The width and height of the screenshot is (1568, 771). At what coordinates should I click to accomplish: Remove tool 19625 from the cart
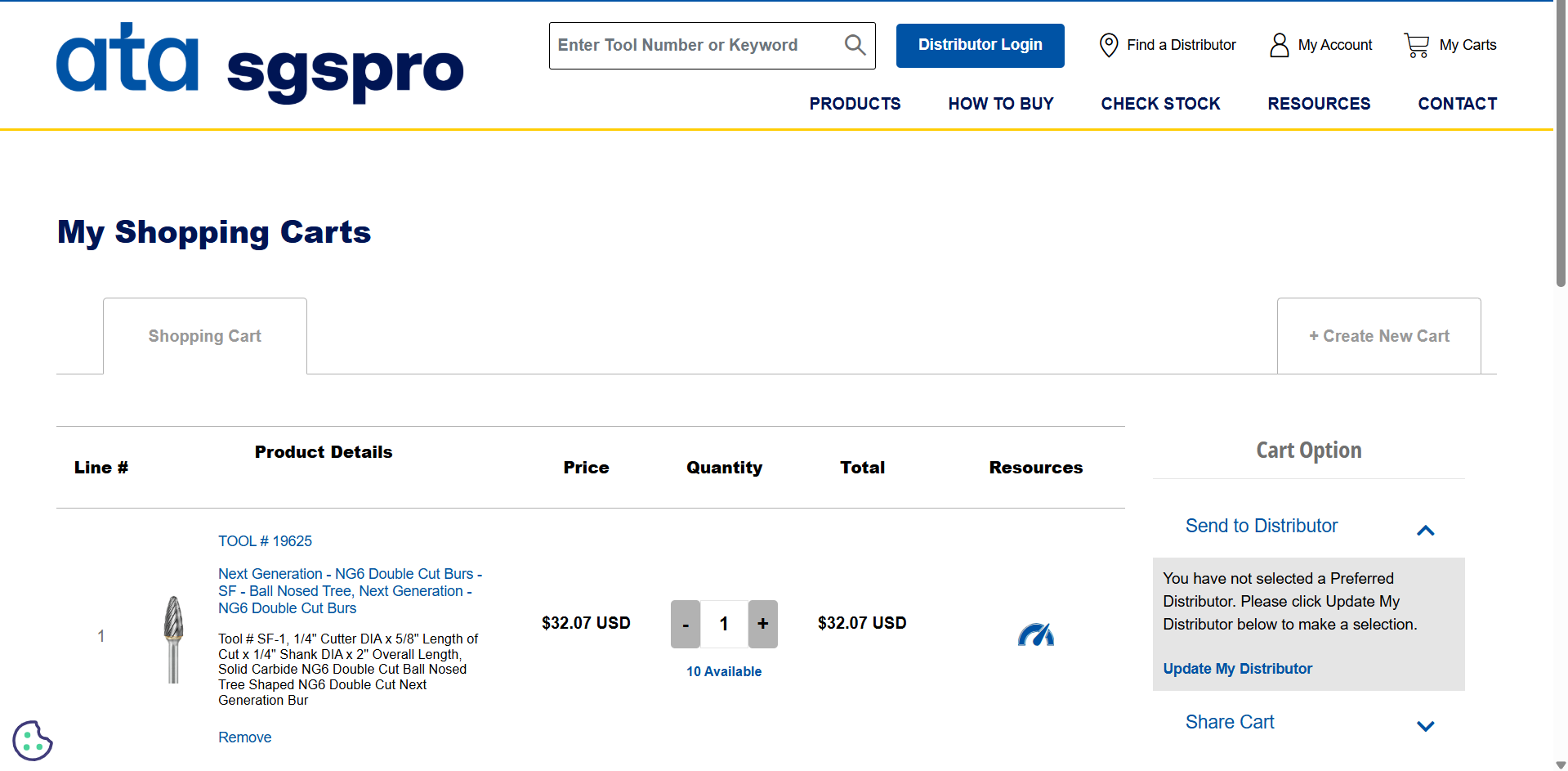pyautogui.click(x=244, y=737)
